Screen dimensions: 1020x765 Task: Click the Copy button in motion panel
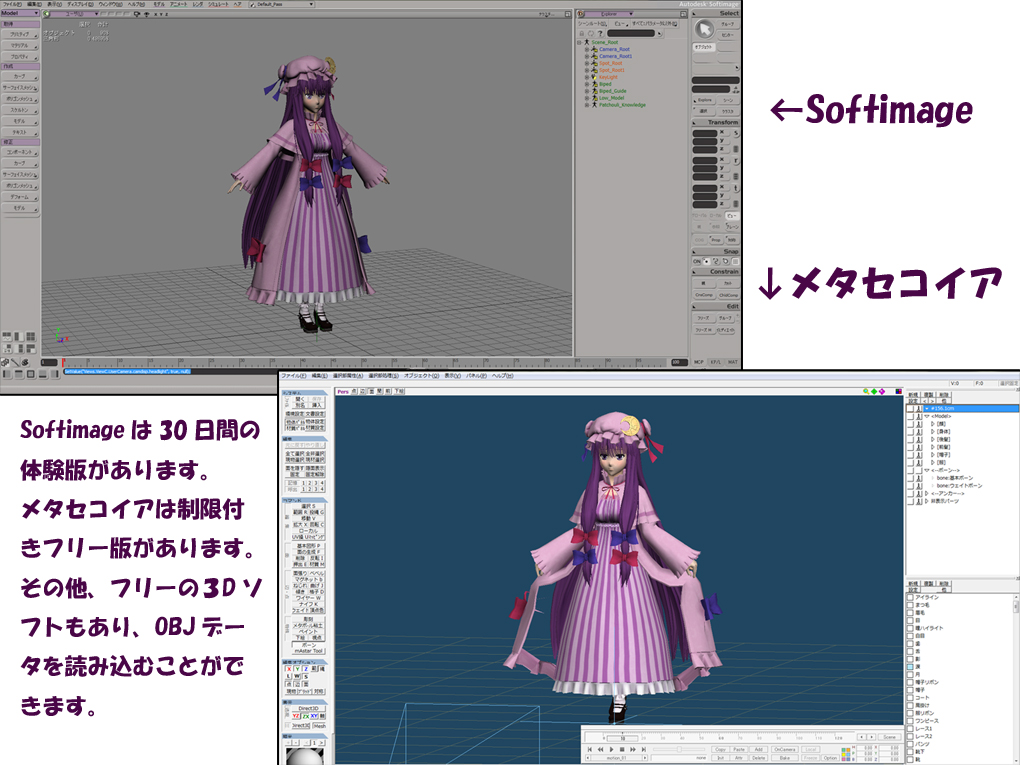point(720,749)
